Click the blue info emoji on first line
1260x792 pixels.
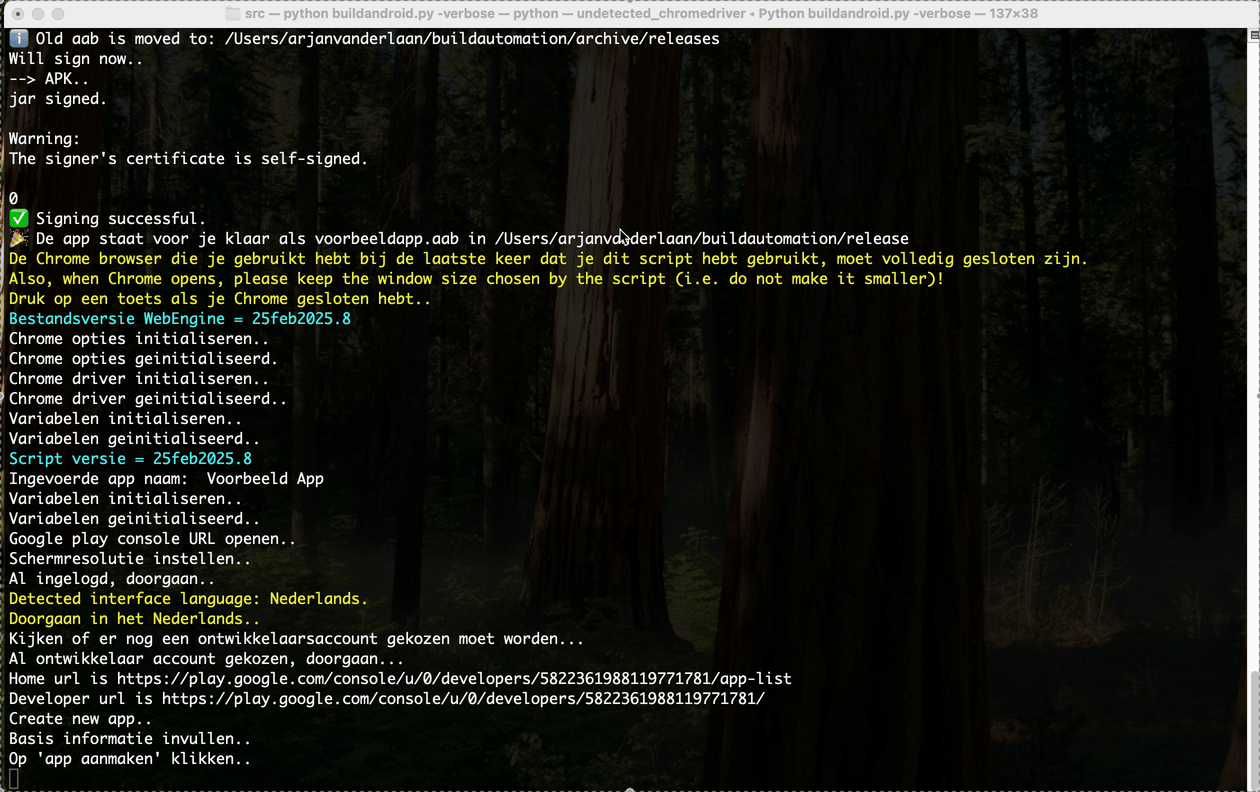18,39
